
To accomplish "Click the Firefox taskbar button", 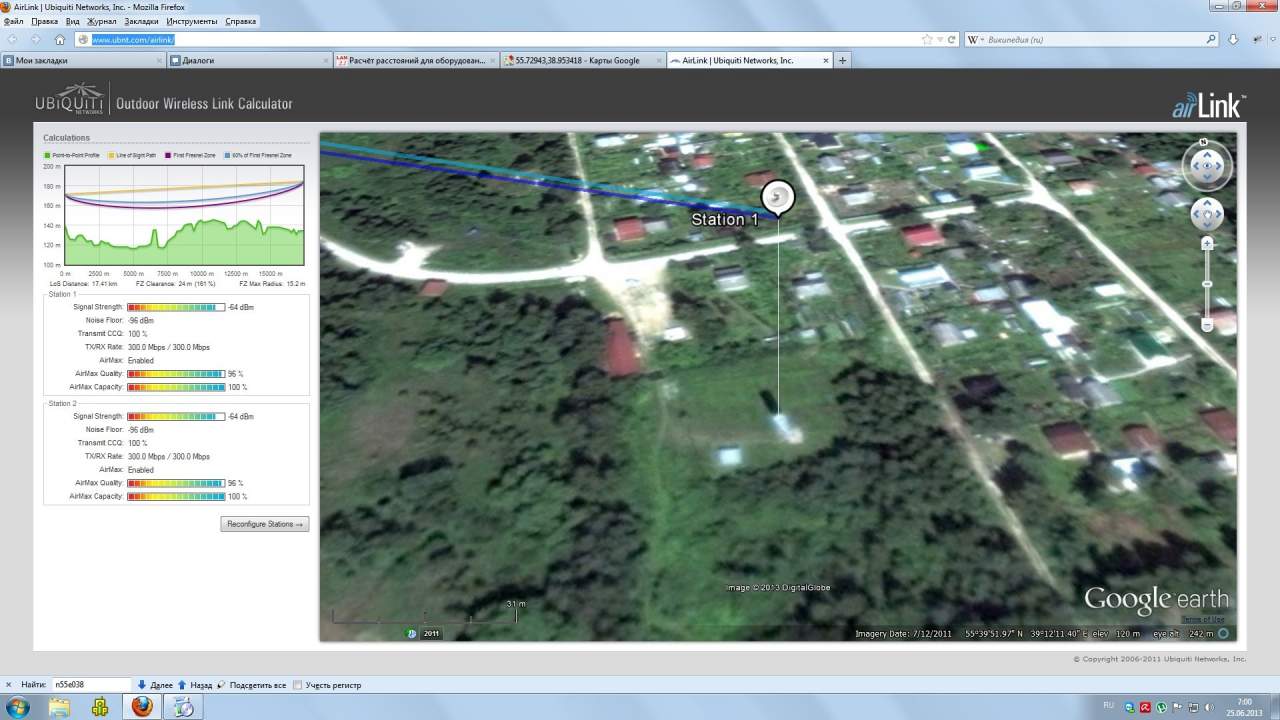I will tap(143, 707).
